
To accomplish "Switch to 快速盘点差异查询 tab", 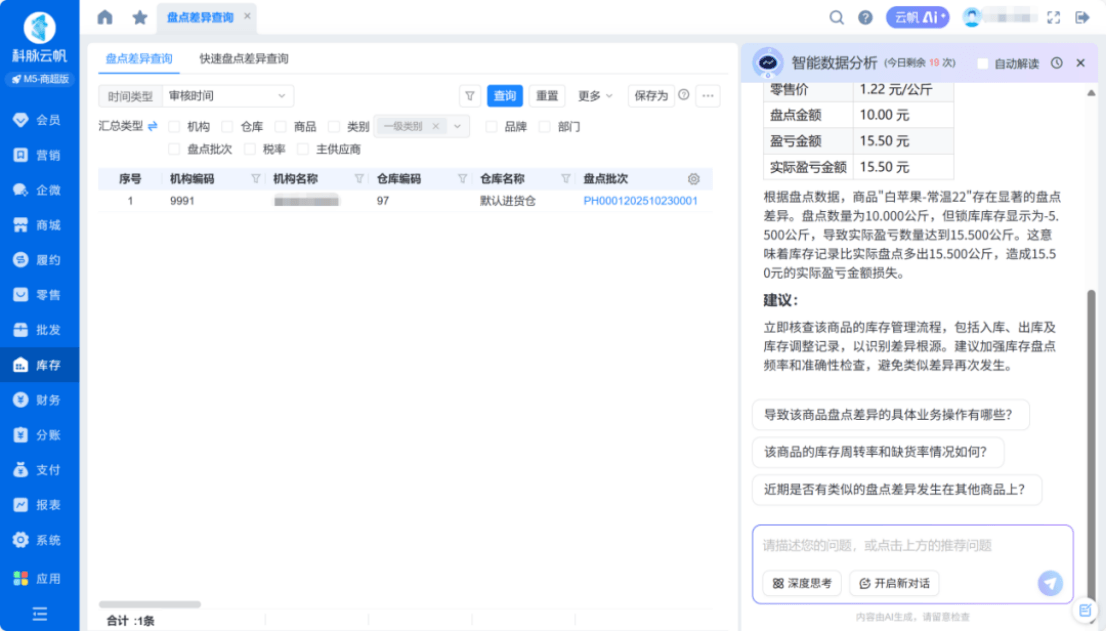I will [244, 59].
